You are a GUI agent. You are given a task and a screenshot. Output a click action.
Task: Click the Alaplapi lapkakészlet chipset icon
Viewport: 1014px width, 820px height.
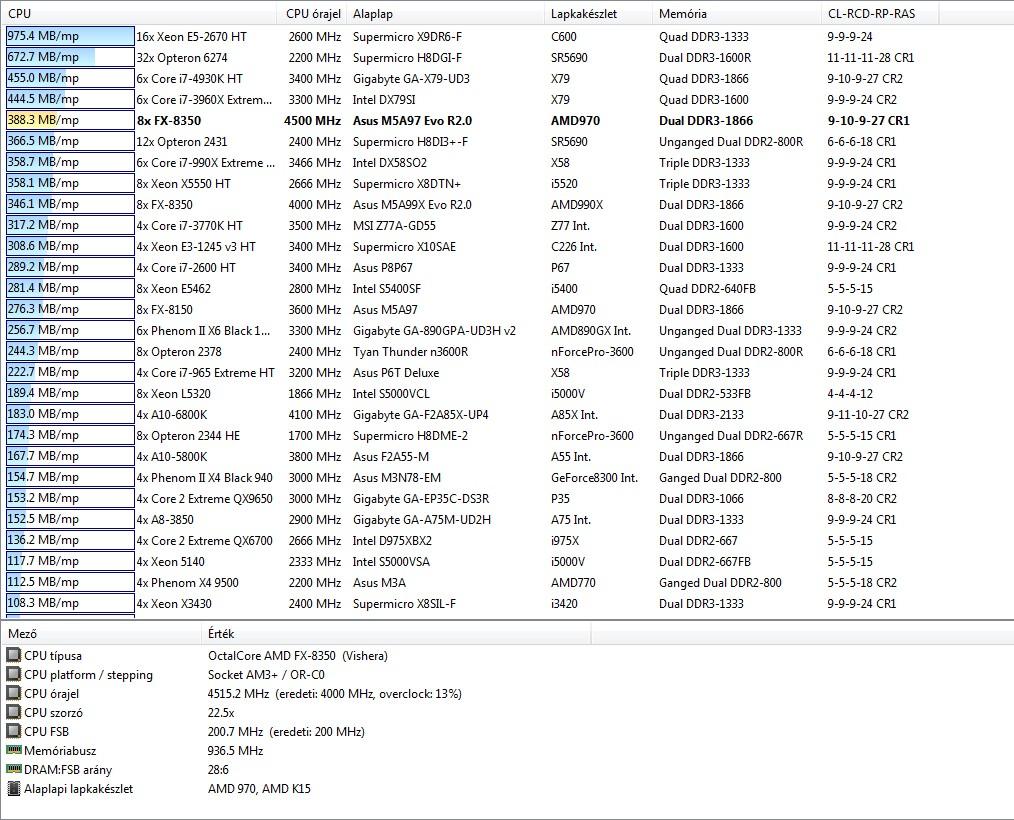tap(13, 788)
